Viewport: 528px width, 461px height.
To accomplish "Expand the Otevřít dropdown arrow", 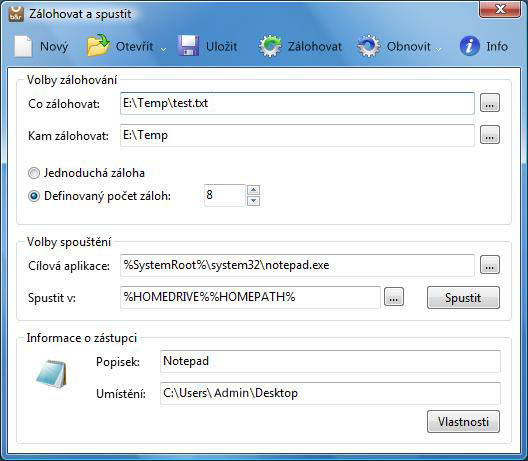I will pyautogui.click(x=163, y=50).
